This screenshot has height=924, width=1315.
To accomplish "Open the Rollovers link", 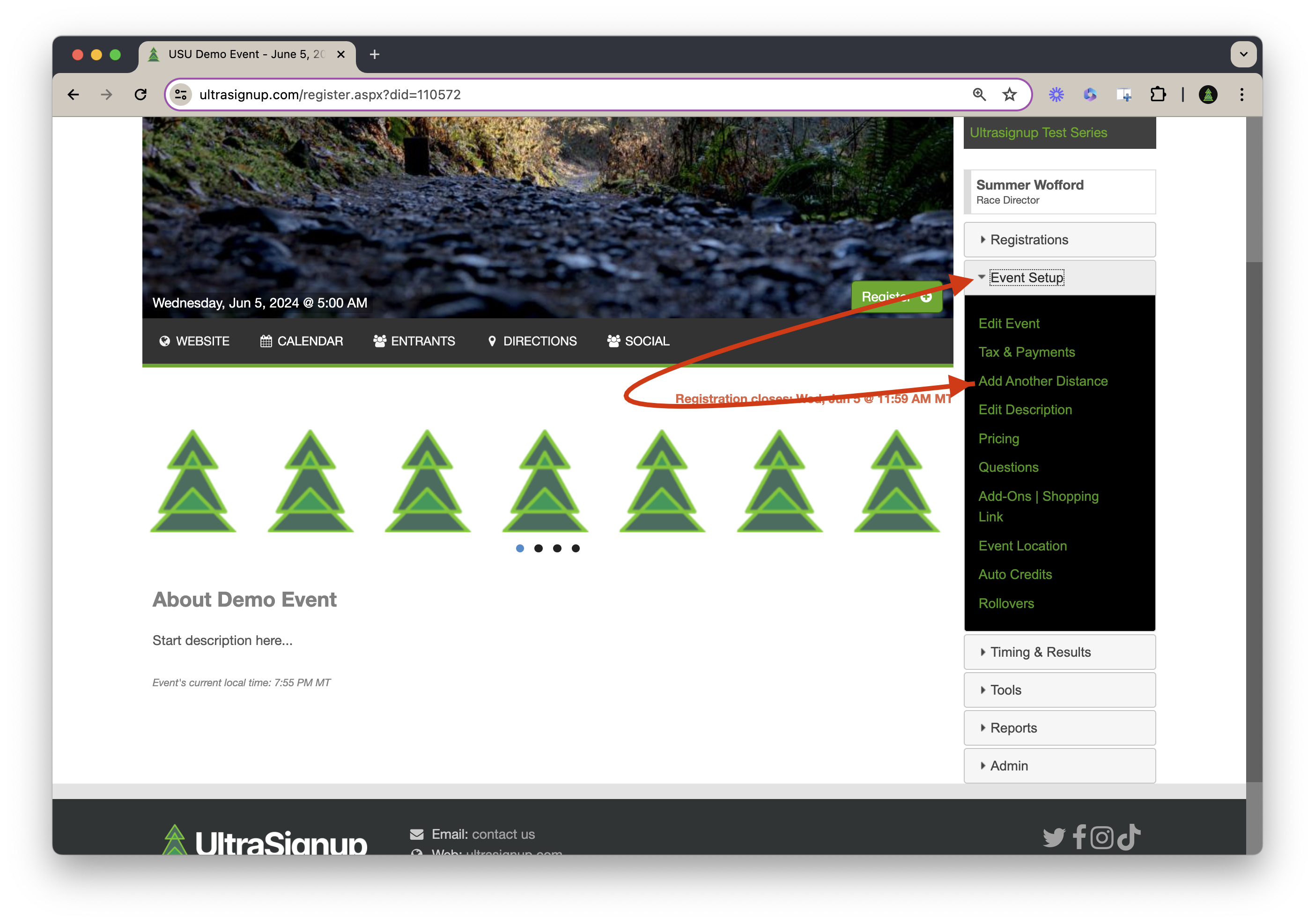I will [x=1006, y=603].
